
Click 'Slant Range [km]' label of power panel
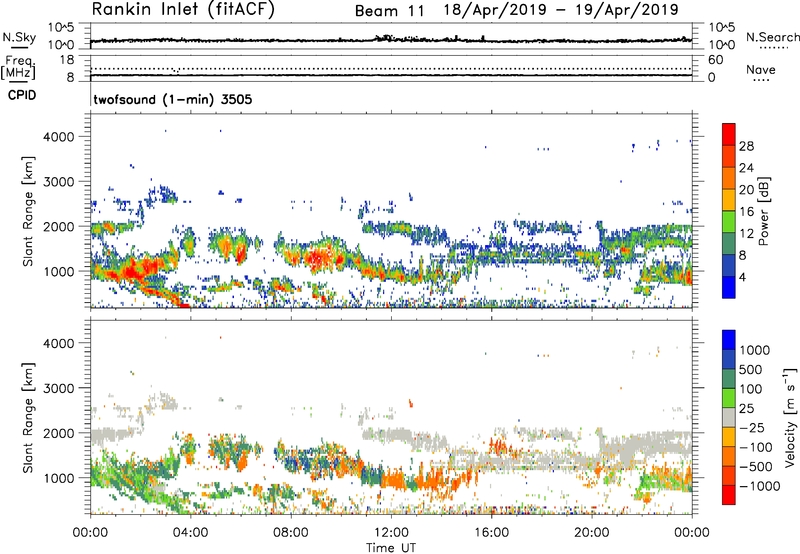27,211
